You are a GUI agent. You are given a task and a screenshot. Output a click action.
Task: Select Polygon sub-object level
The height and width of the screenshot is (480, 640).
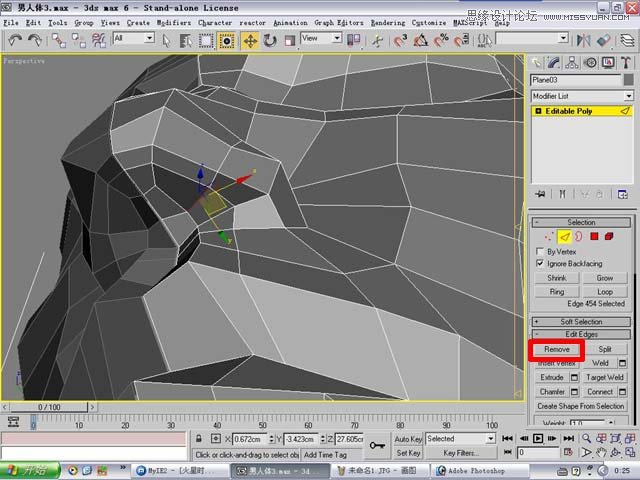[x=594, y=236]
